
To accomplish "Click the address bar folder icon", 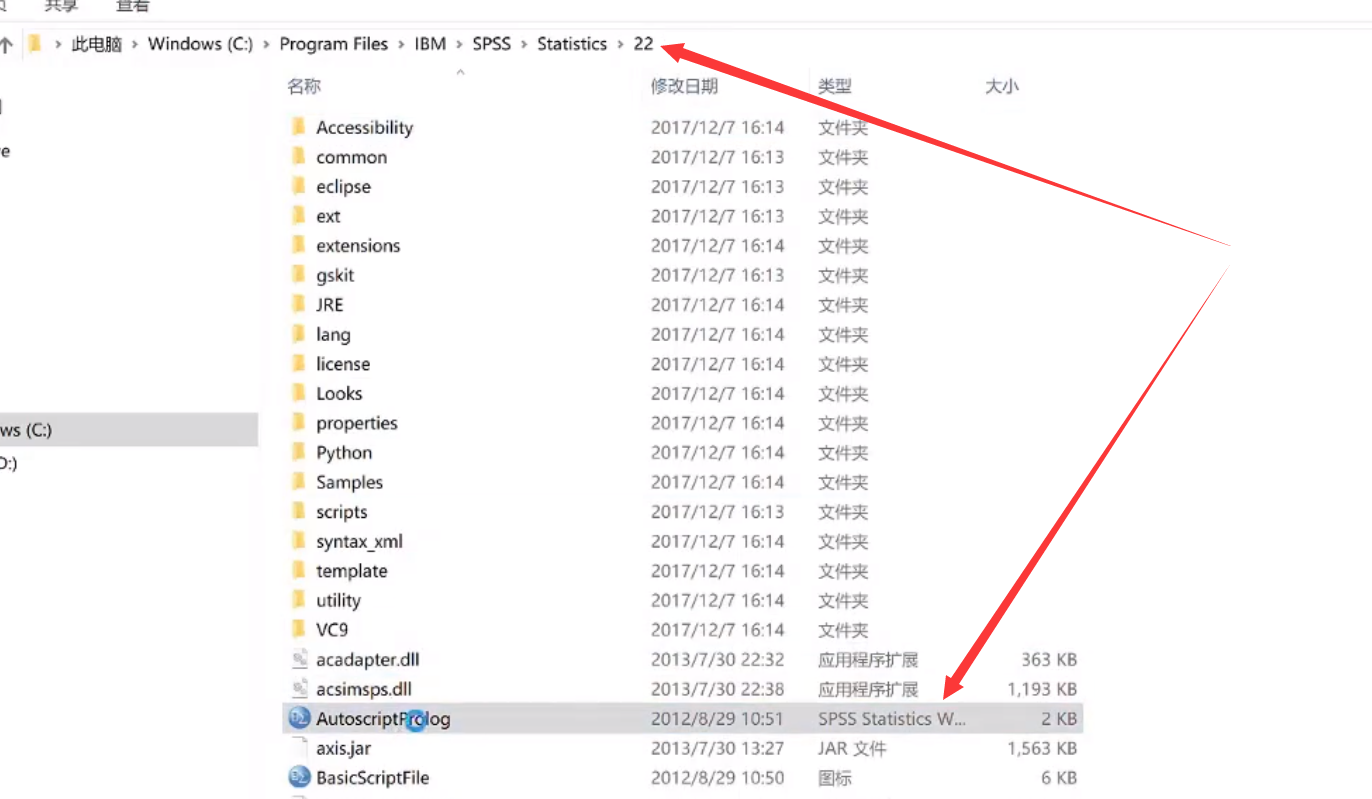I will (35, 44).
